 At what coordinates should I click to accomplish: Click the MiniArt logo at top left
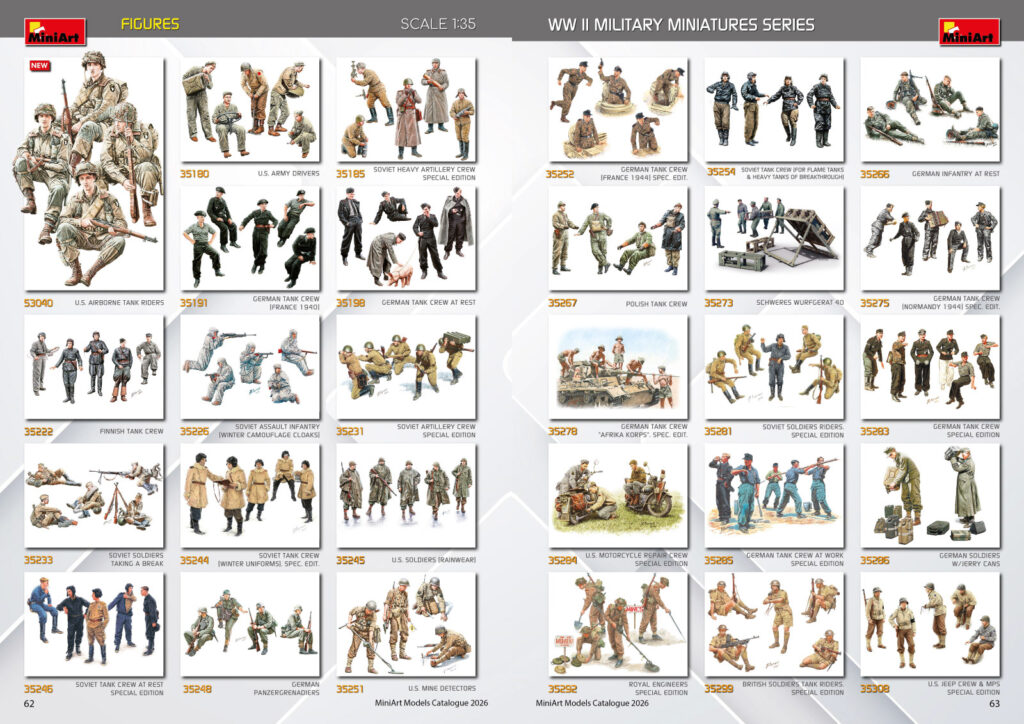[55, 32]
